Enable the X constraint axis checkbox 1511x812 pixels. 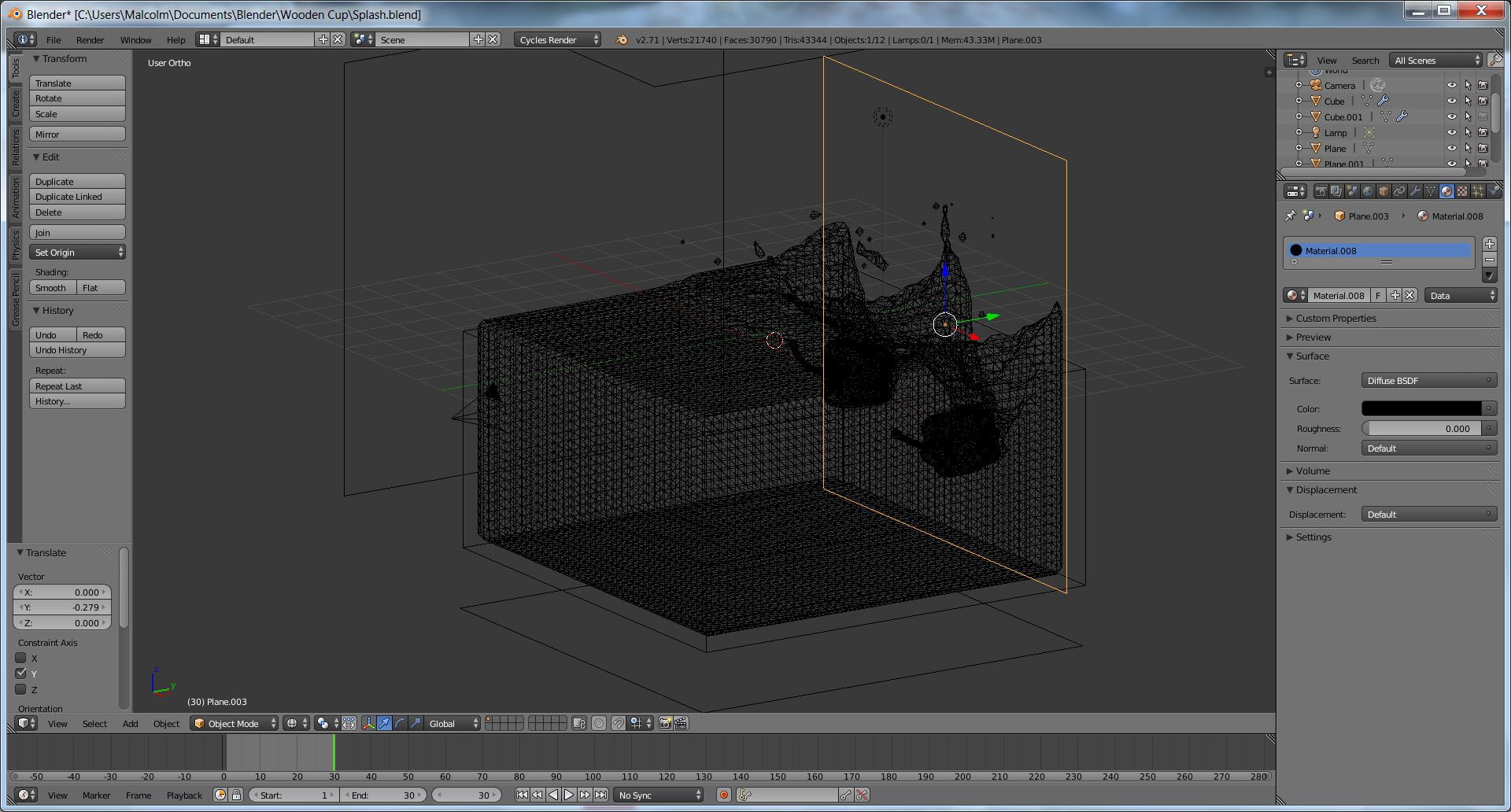(x=21, y=658)
